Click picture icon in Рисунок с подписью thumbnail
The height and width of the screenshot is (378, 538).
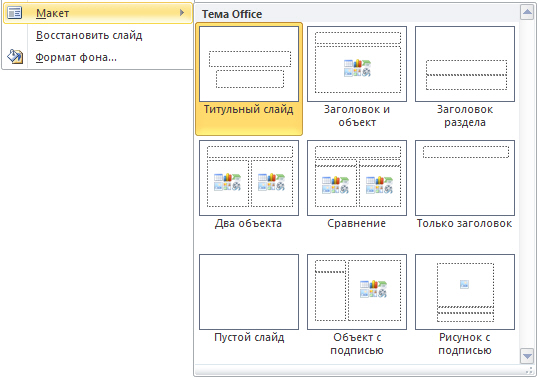point(464,284)
